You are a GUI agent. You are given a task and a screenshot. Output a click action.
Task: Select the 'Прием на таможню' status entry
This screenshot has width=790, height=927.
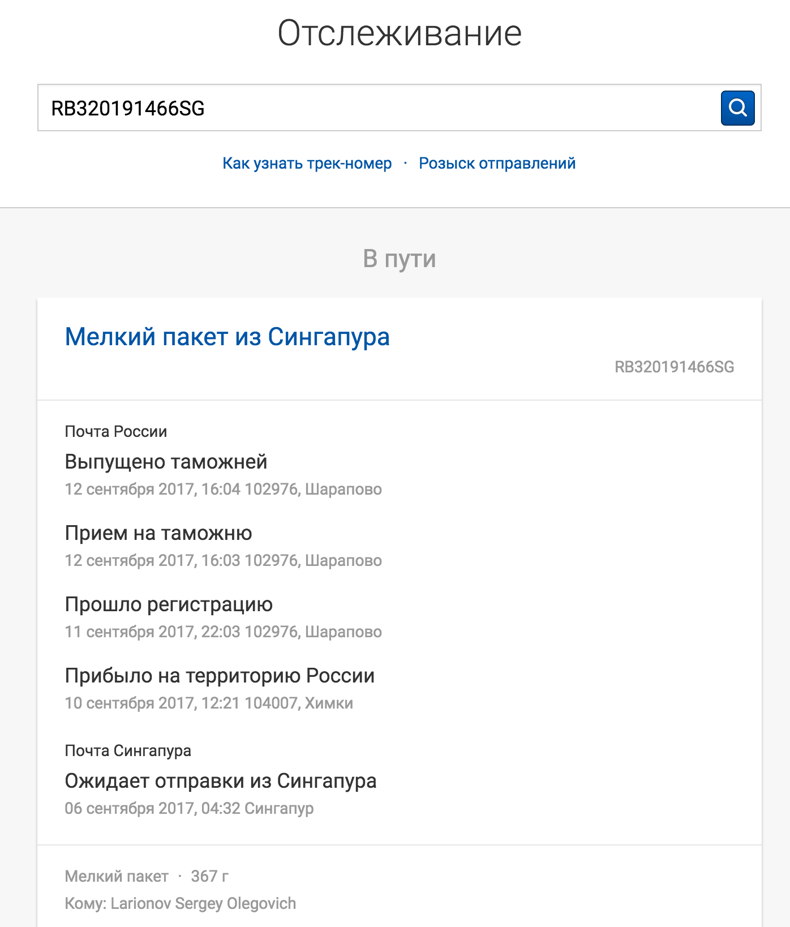158,533
